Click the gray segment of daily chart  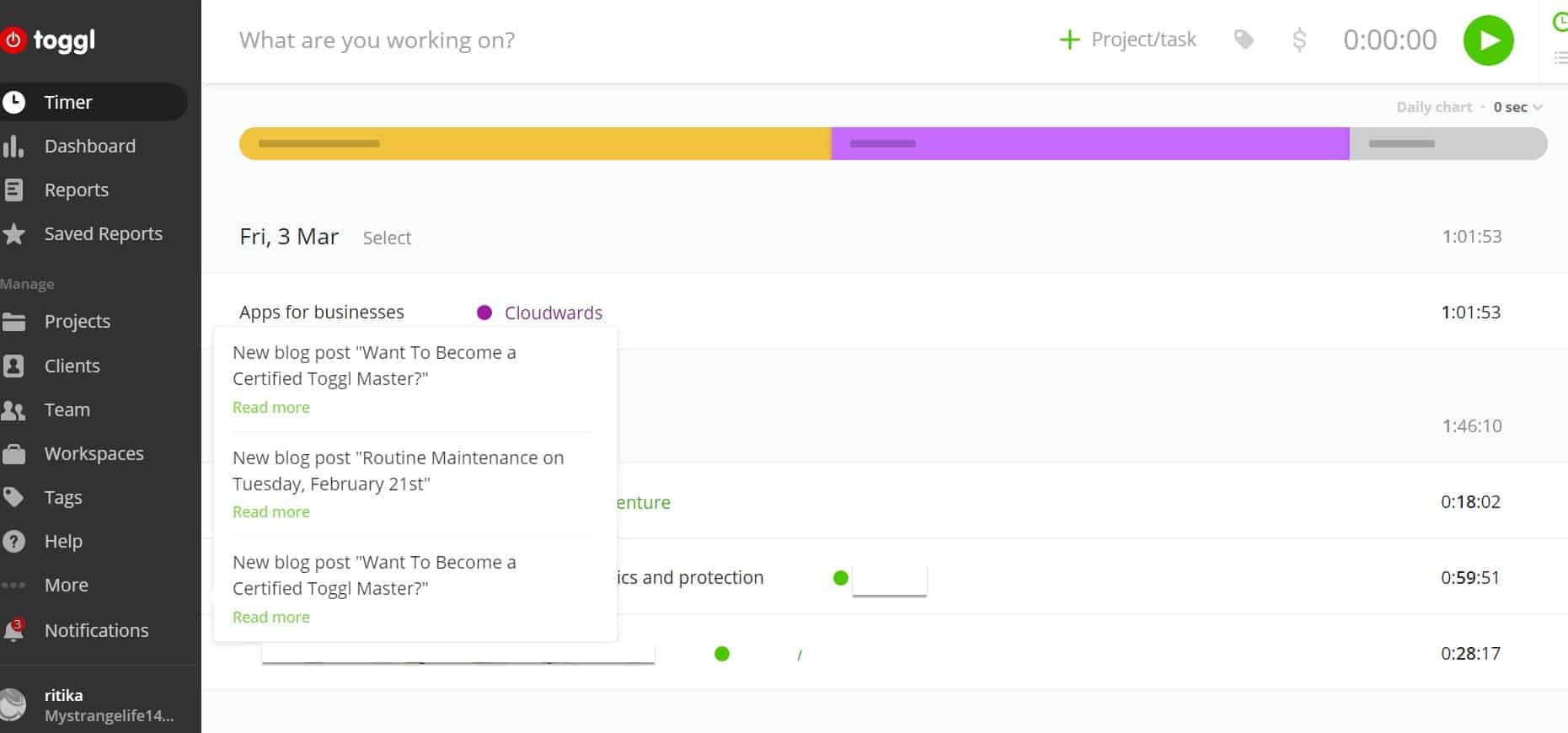click(x=1448, y=143)
